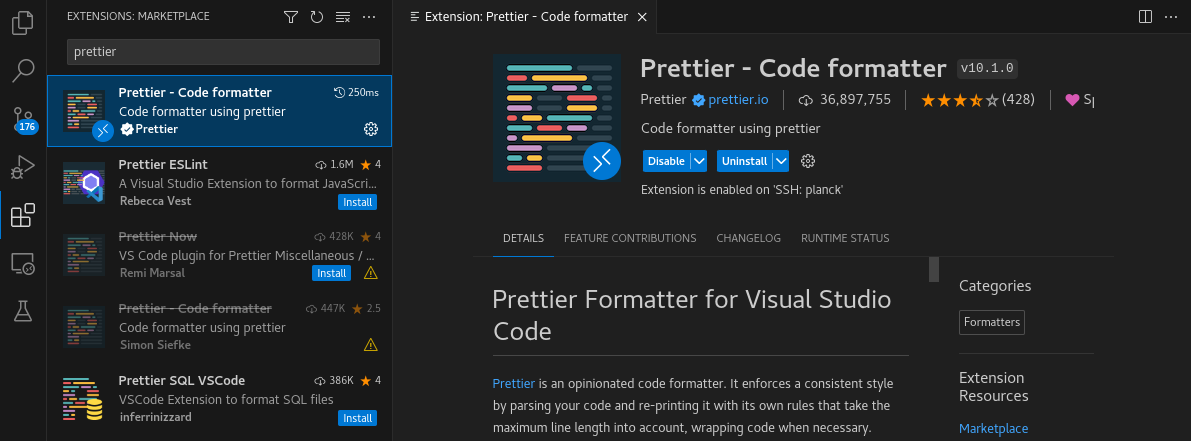The image size is (1191, 441).
Task: Install Prettier Now extension
Action: coord(331,272)
